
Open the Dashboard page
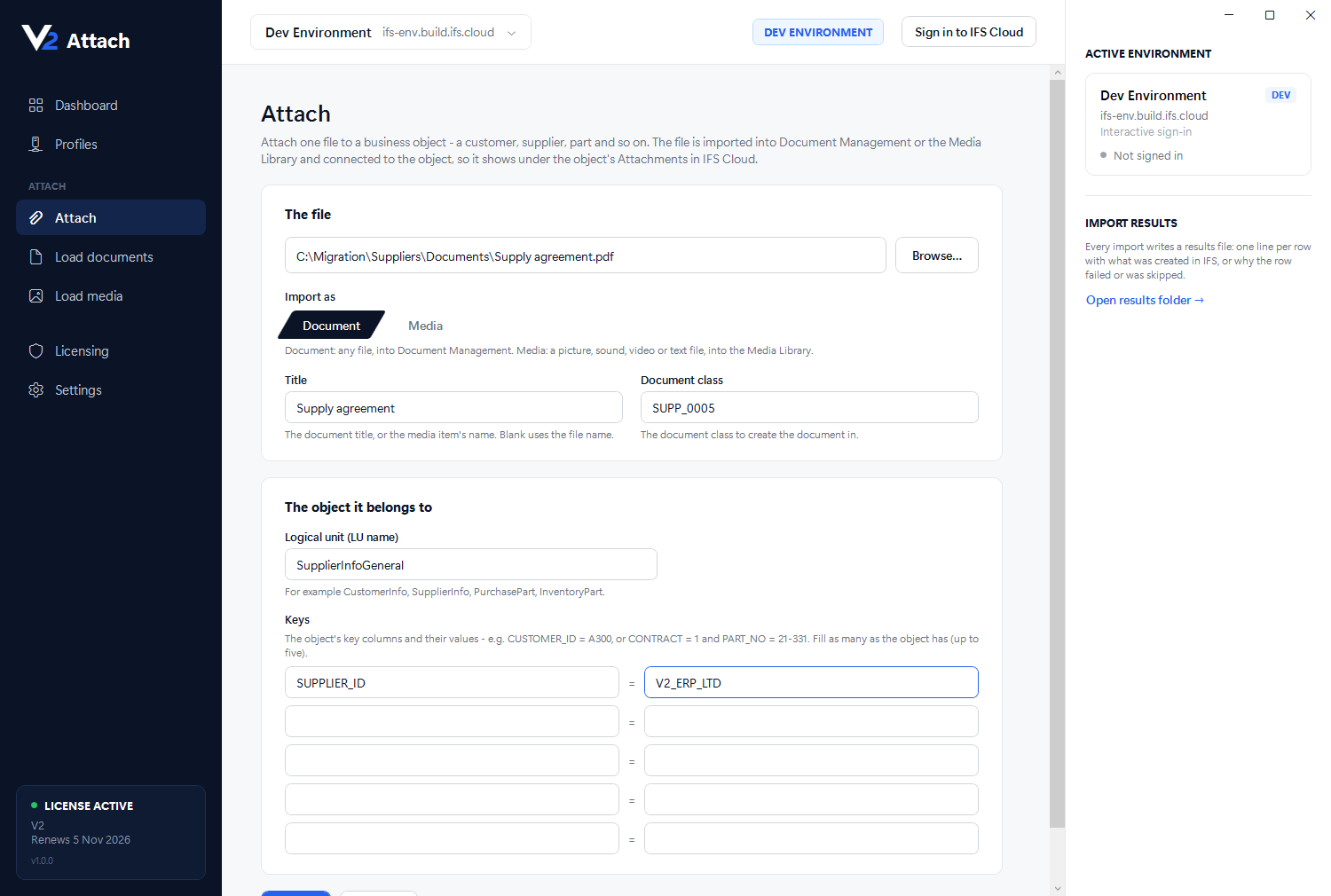tap(111, 106)
